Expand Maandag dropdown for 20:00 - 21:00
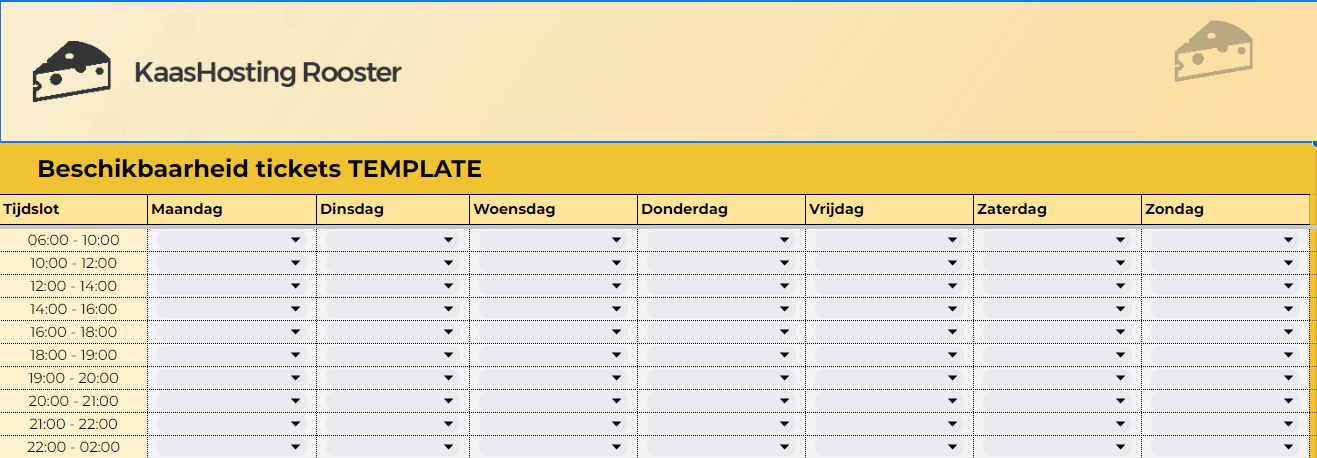This screenshot has height=458, width=1317. 295,401
